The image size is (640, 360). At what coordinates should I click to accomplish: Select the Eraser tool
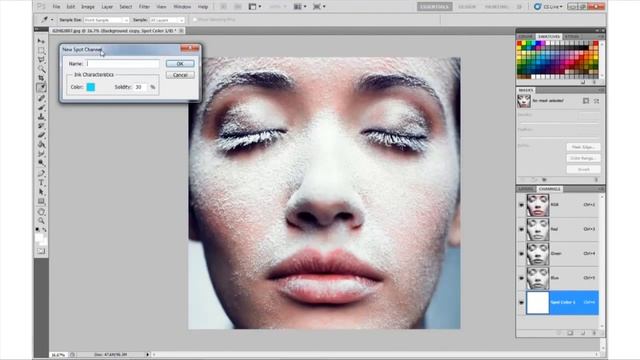pos(41,135)
